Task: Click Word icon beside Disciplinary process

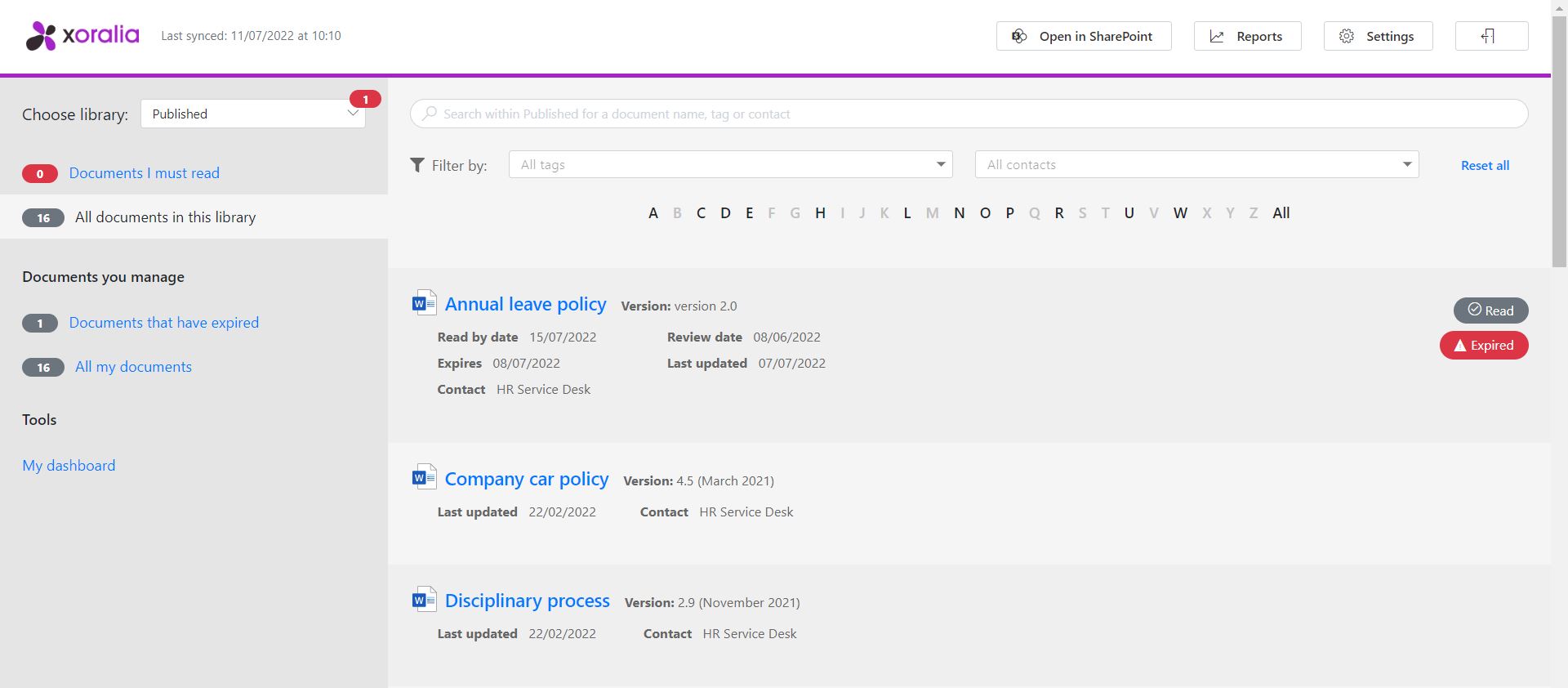Action: (424, 600)
